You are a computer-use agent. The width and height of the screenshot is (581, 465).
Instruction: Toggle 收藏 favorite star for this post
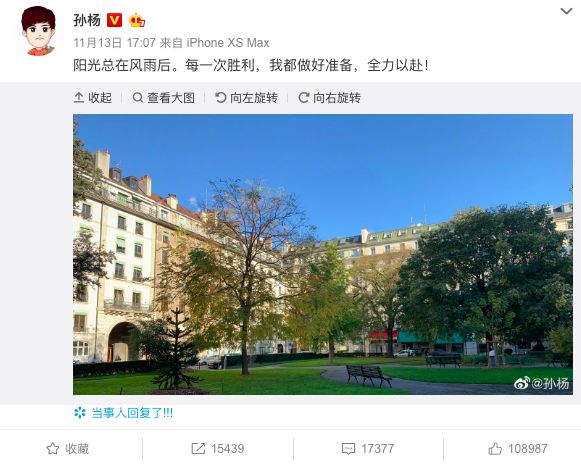tap(68, 449)
